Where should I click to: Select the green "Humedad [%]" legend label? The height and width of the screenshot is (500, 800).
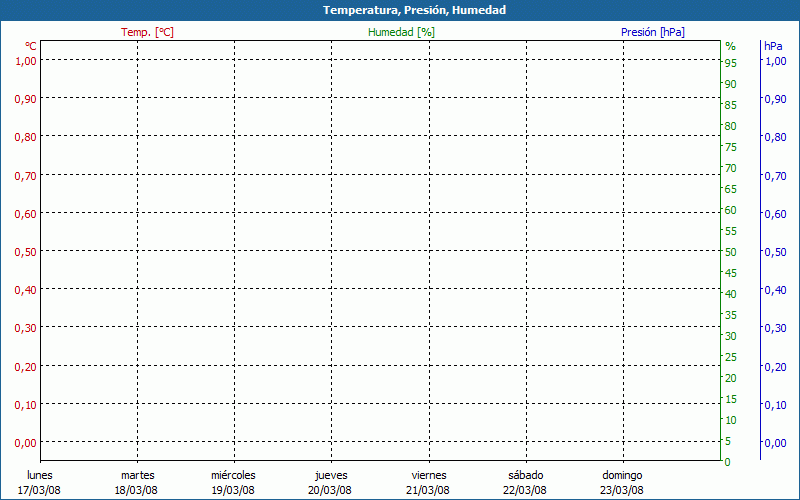tap(401, 32)
